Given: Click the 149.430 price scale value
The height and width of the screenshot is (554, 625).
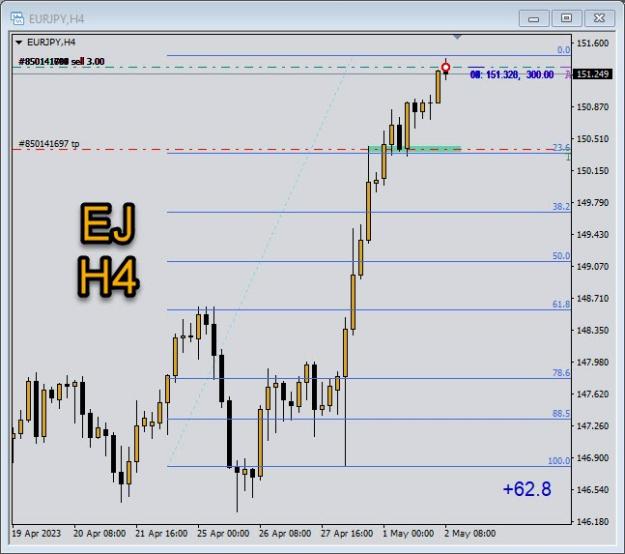Looking at the screenshot, I should point(593,234).
